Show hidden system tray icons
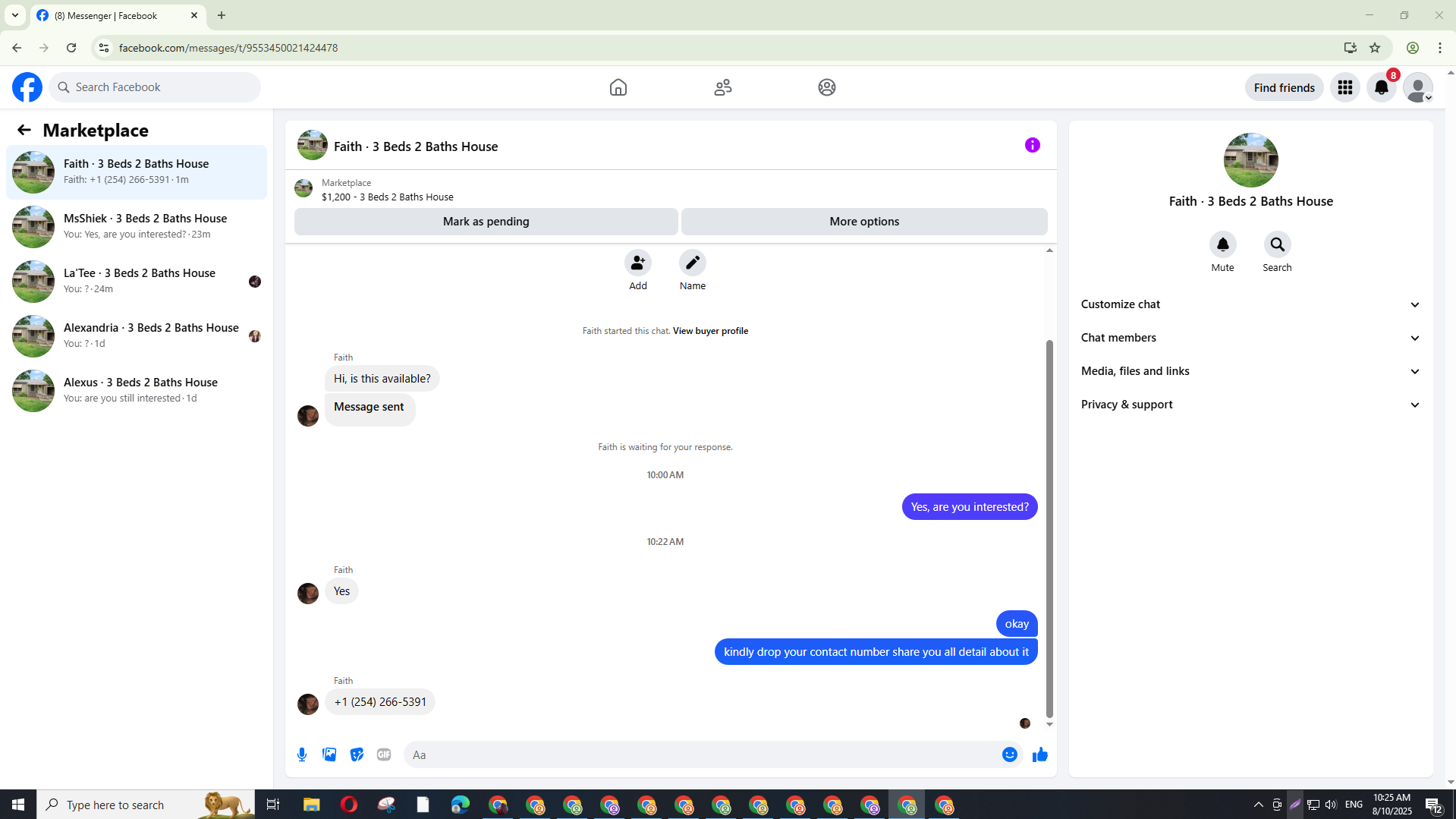Viewport: 1456px width, 819px height. (1259, 805)
